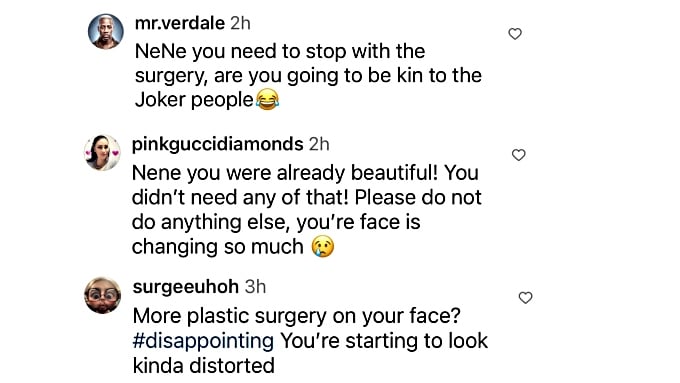The image size is (680, 383).
Task: Like pinkguccidiamonds' comment with the heart
Action: [x=519, y=155]
